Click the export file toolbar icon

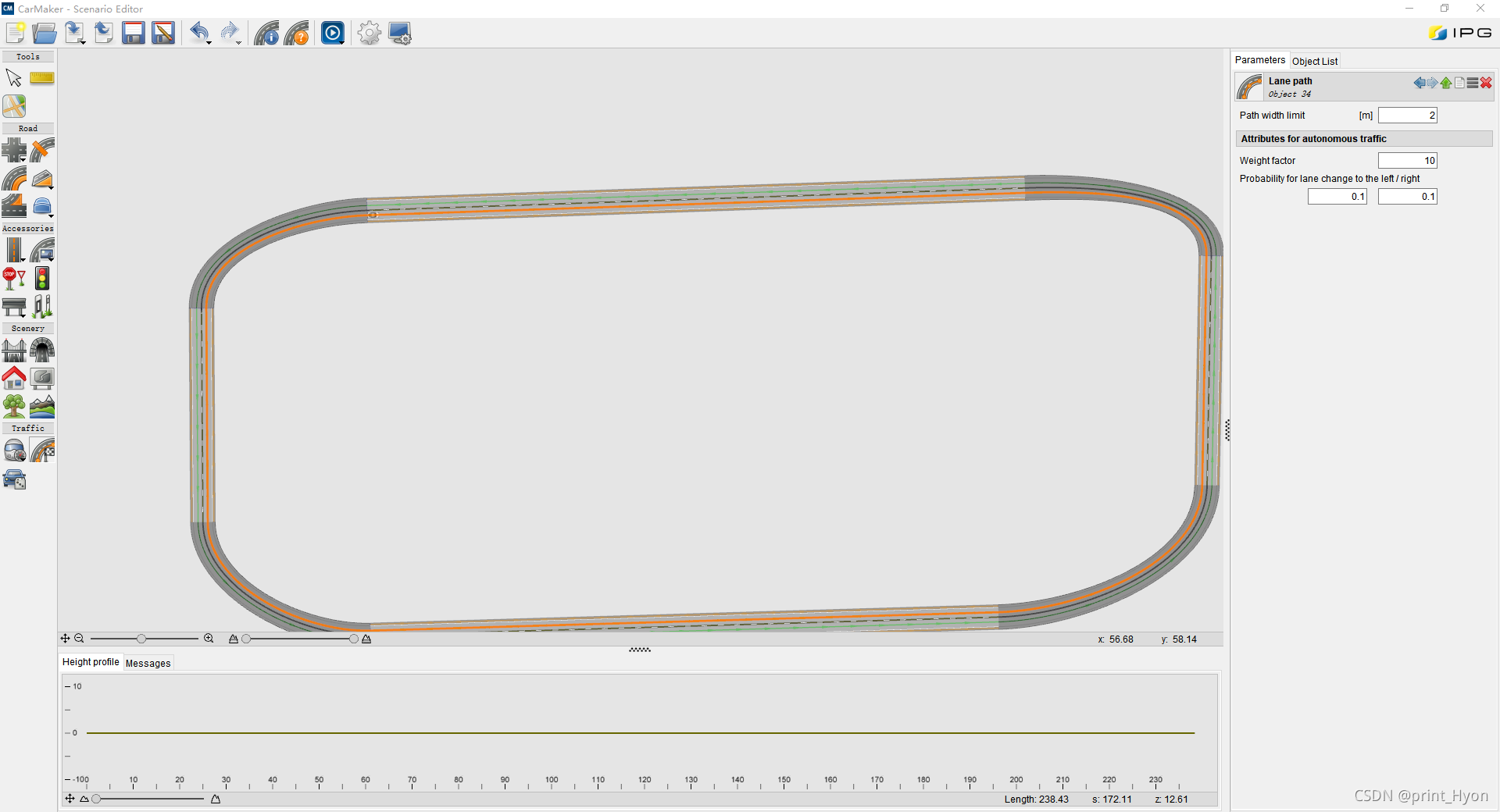(x=104, y=33)
